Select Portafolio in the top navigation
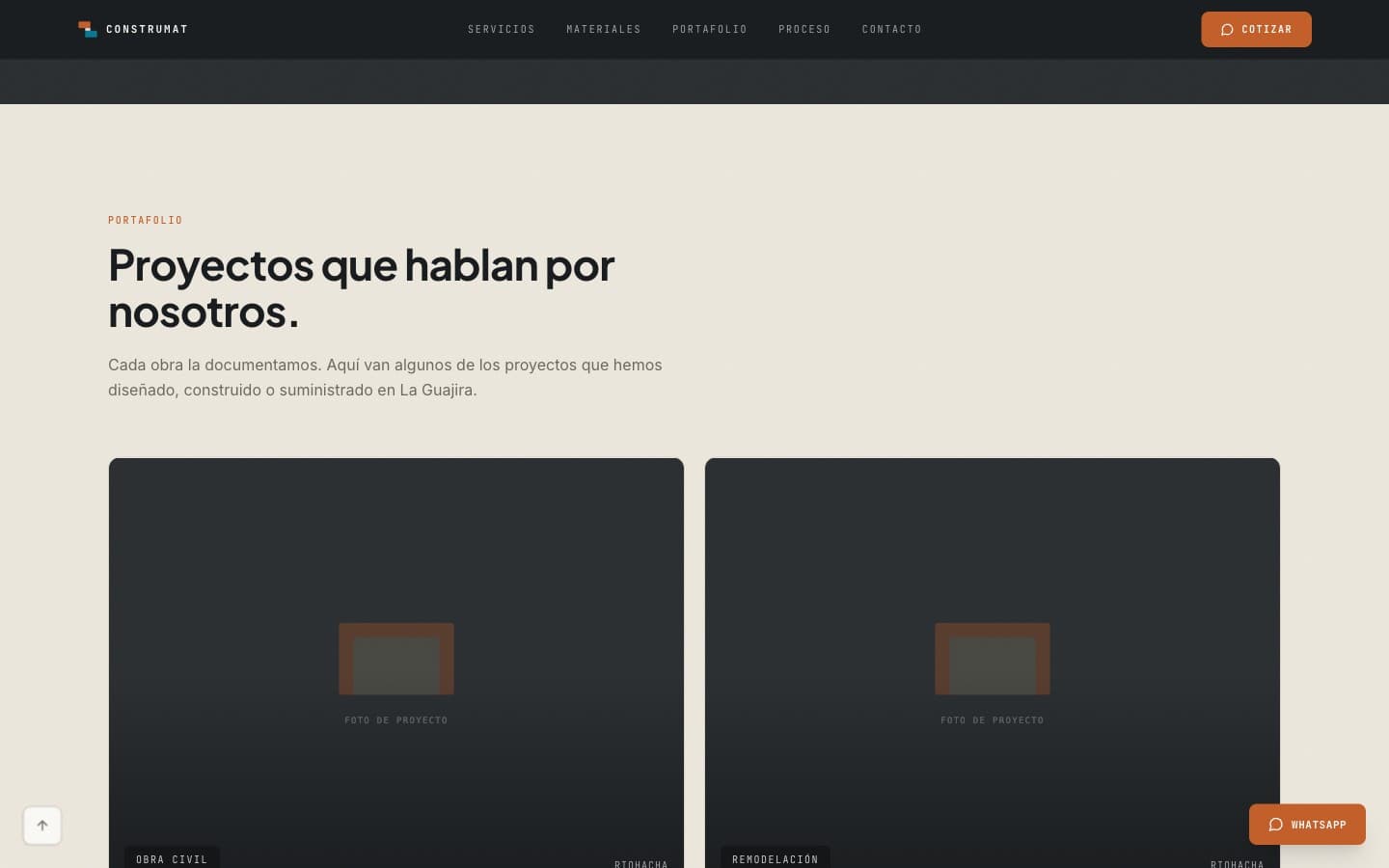 pyautogui.click(x=710, y=29)
